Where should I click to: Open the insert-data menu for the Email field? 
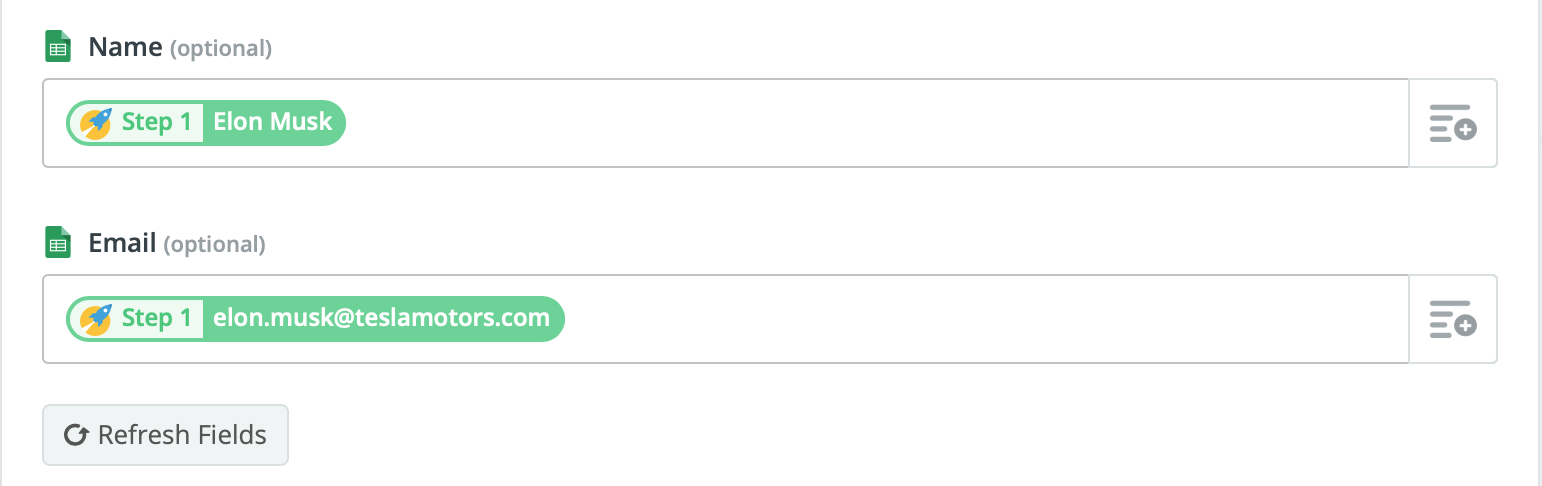(x=1453, y=319)
